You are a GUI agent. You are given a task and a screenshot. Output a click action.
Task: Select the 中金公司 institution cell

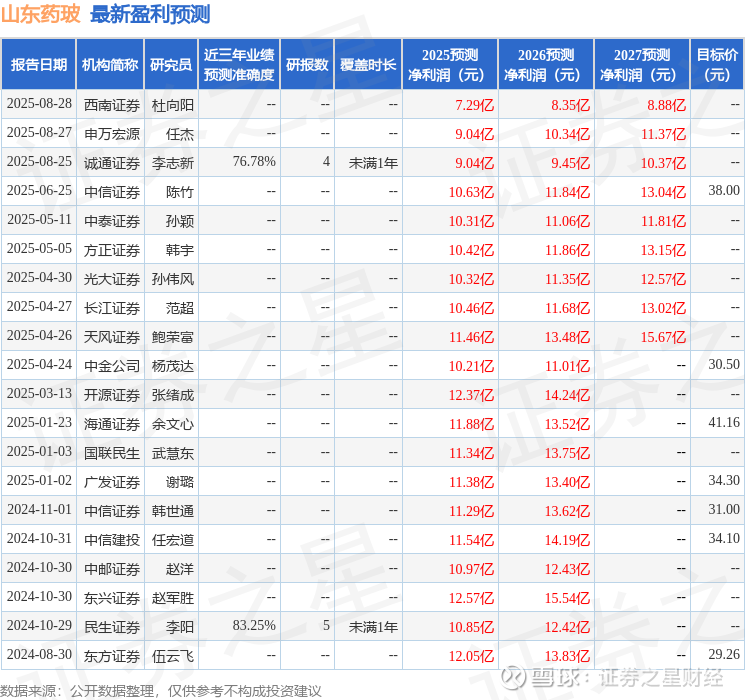(112, 366)
